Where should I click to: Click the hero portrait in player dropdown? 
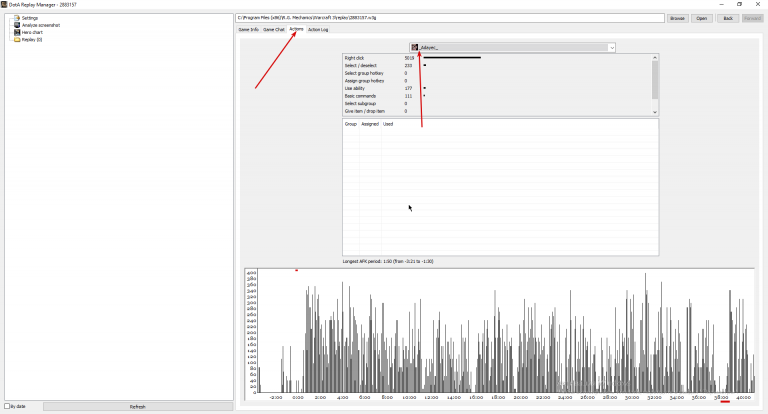[x=415, y=48]
